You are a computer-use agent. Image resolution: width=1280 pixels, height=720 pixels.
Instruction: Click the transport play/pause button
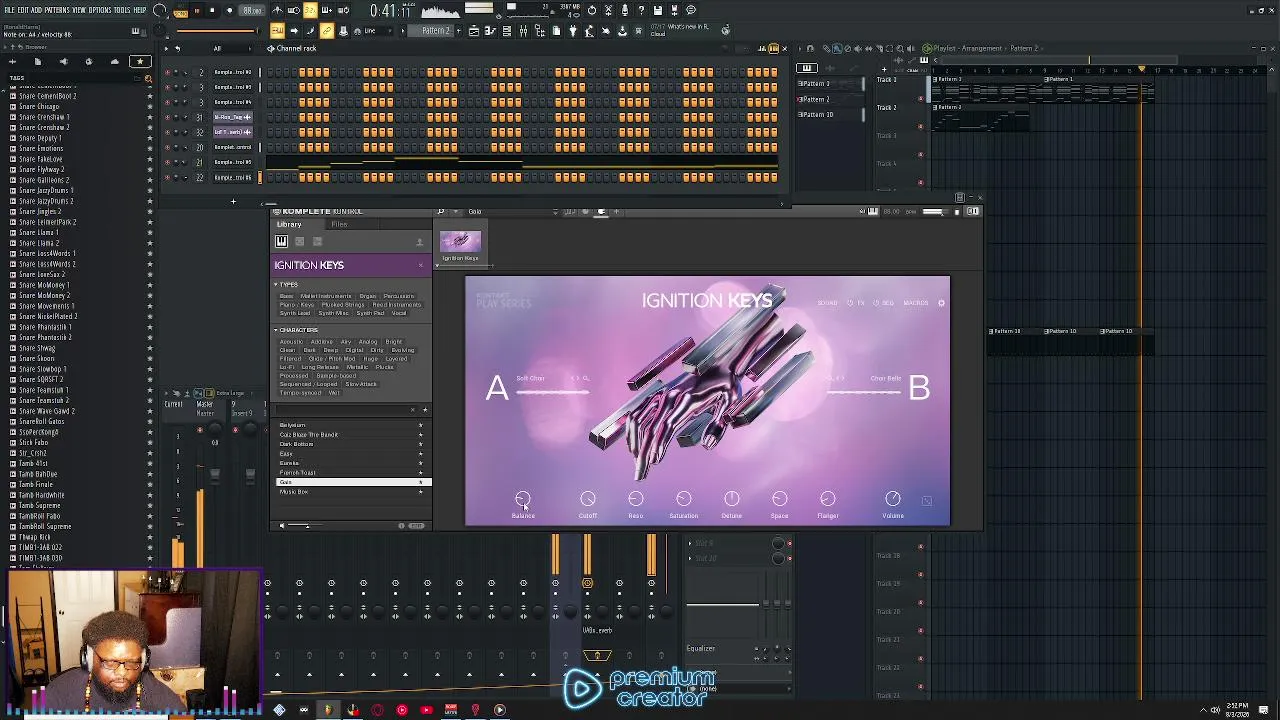pos(196,10)
